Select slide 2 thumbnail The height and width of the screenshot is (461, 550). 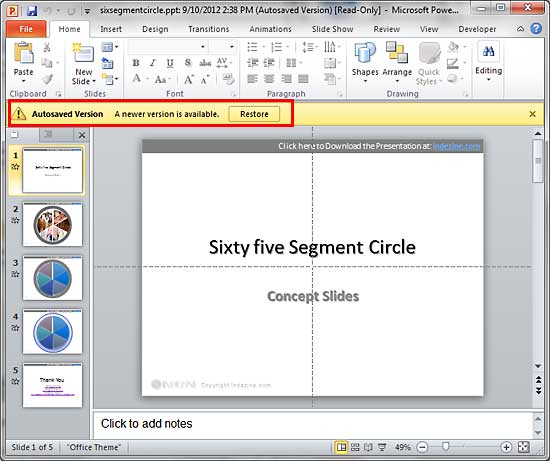tap(53, 225)
